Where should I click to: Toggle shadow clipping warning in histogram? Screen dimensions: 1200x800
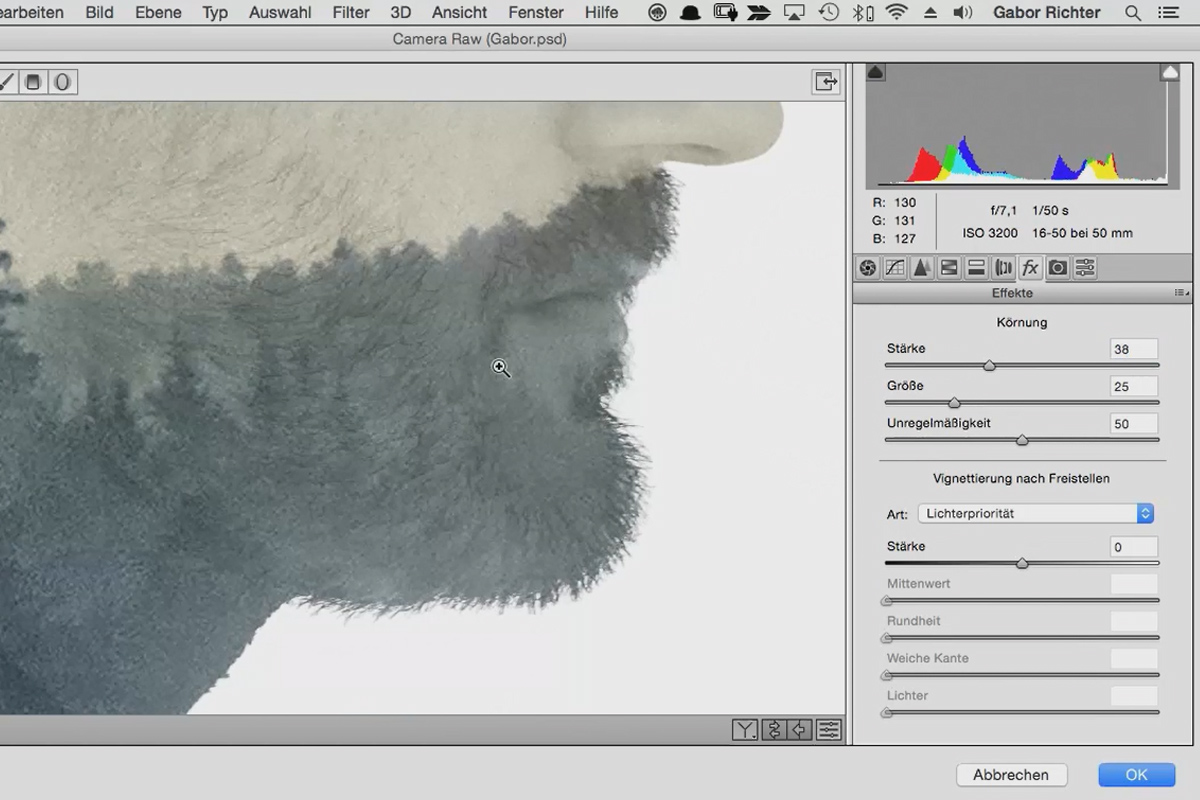point(875,72)
